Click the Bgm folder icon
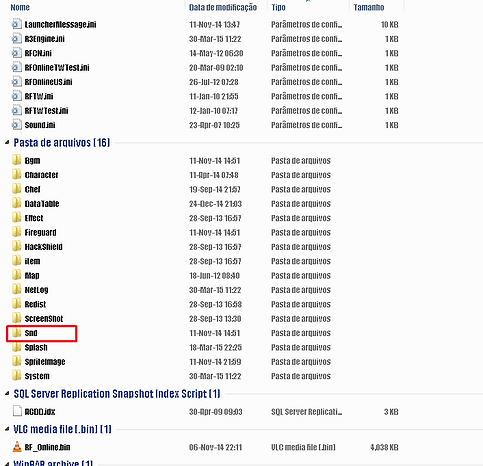This screenshot has width=483, height=466. (17, 160)
